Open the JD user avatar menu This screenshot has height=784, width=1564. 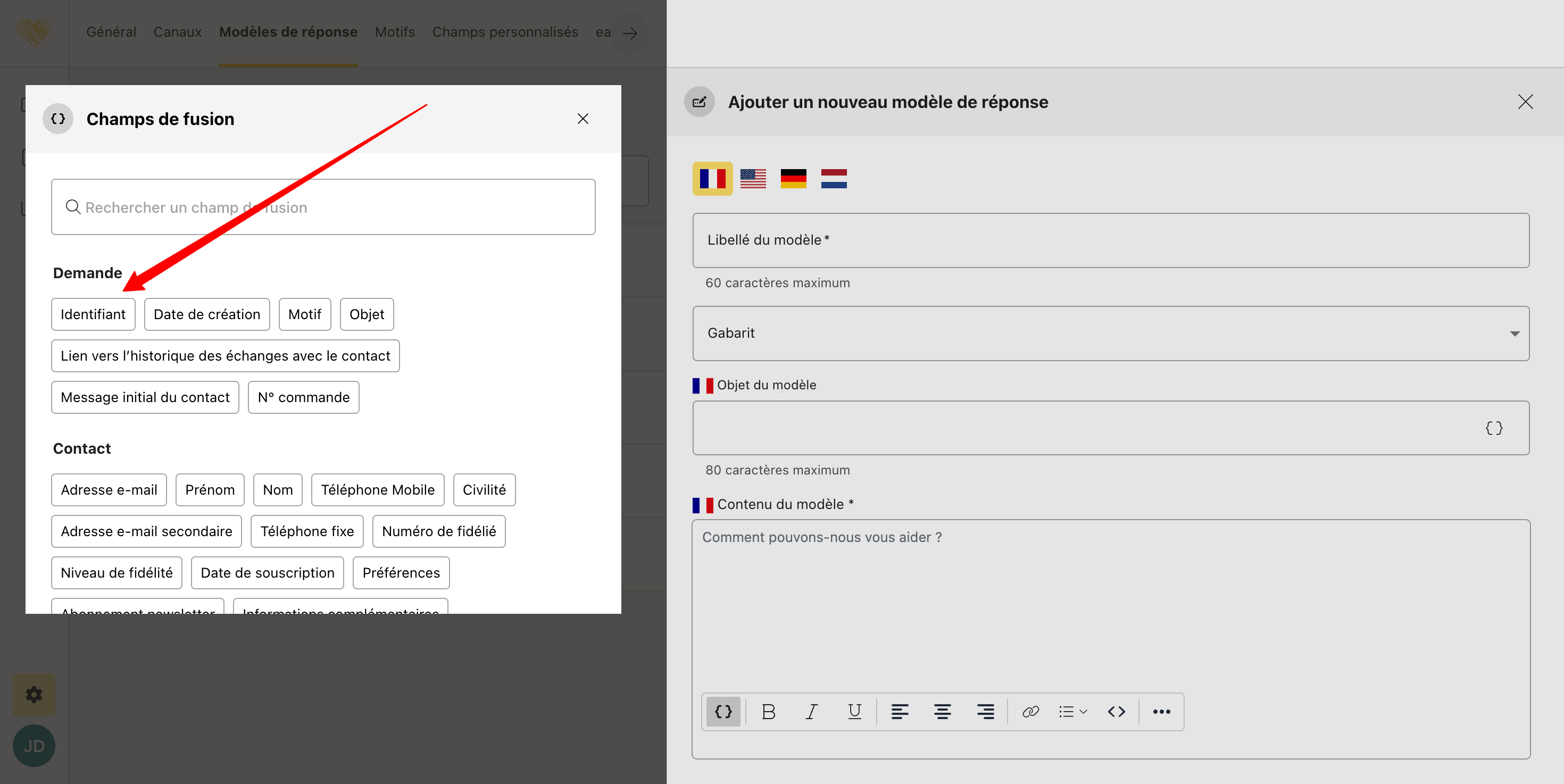(x=34, y=746)
